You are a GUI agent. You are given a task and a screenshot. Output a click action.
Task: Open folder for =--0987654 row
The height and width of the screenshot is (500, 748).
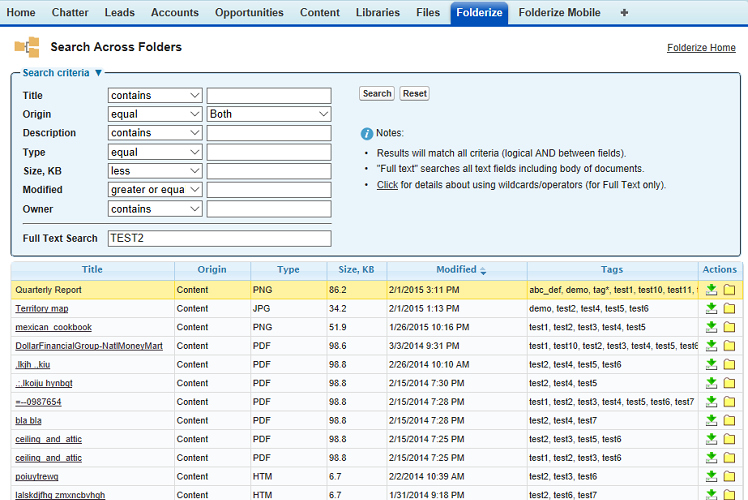729,401
